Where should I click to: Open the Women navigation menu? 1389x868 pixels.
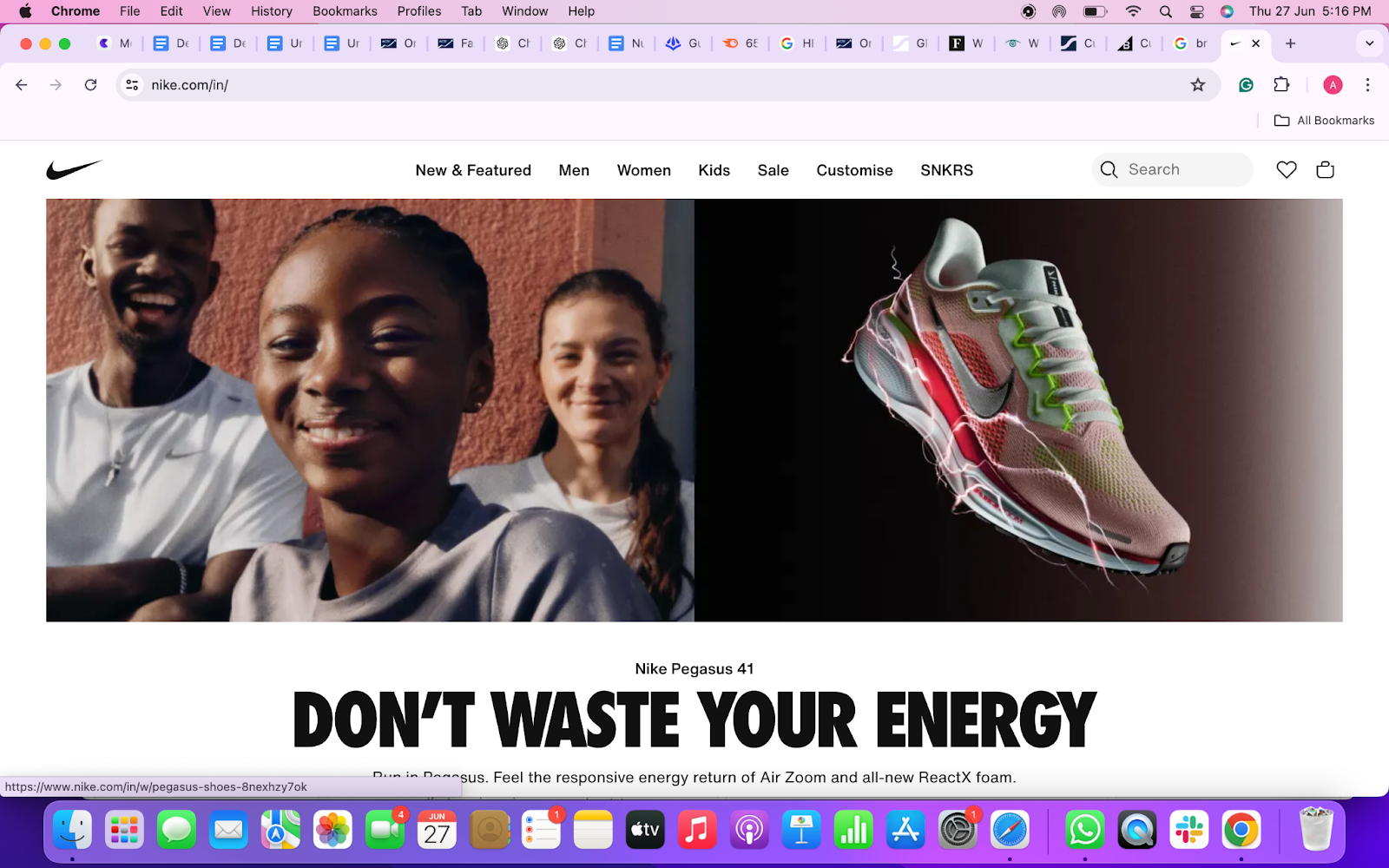point(643,170)
